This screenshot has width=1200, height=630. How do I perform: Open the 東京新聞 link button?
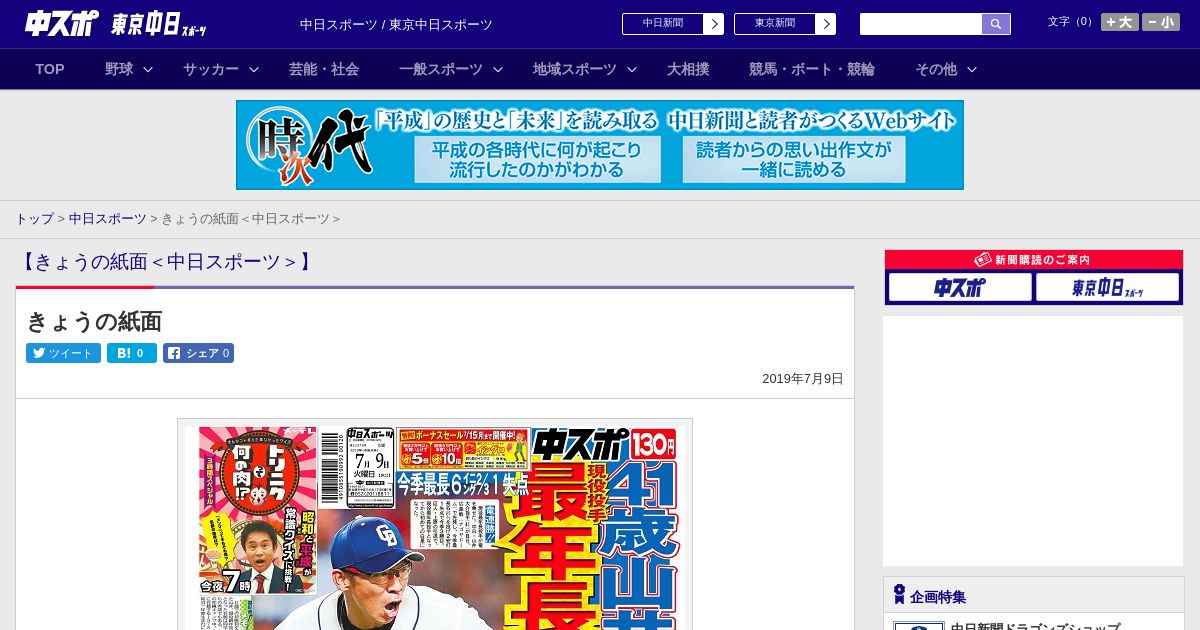coord(774,24)
